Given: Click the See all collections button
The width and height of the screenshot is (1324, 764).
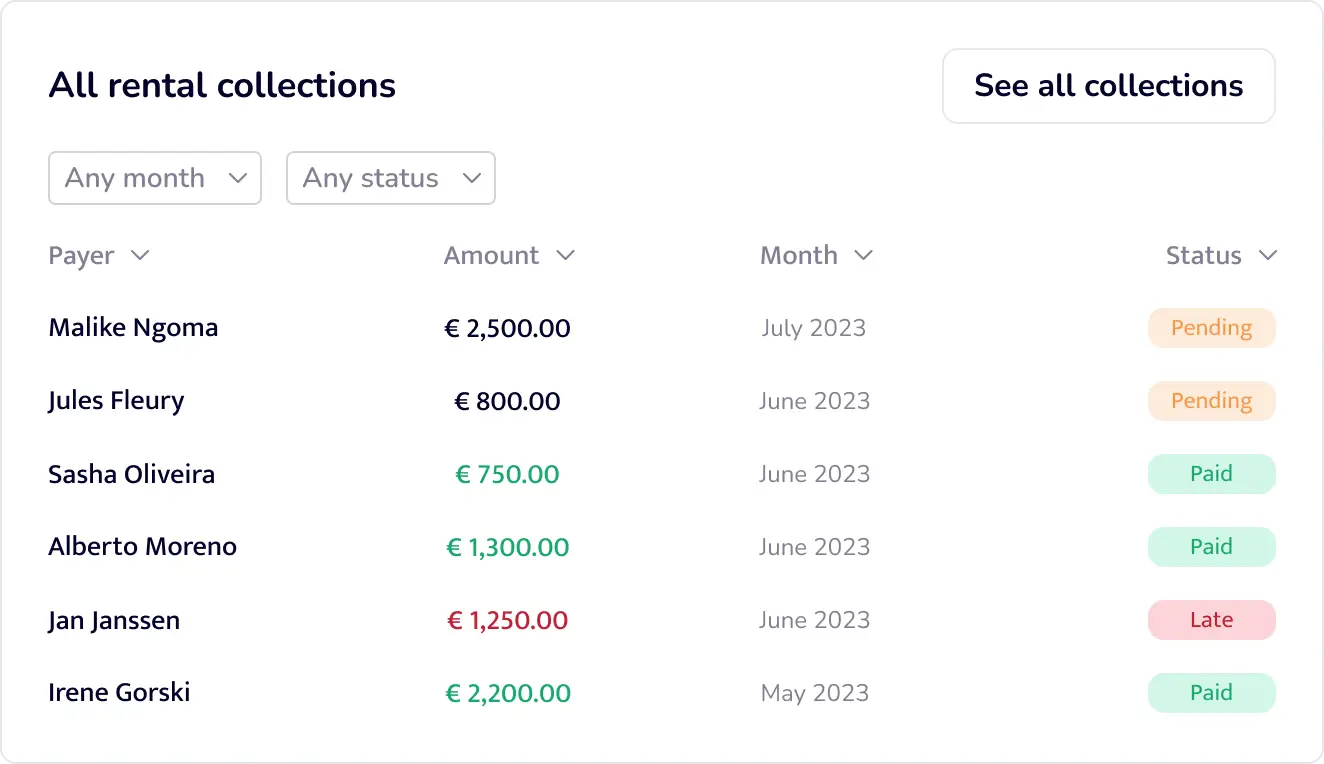Looking at the screenshot, I should 1108,86.
